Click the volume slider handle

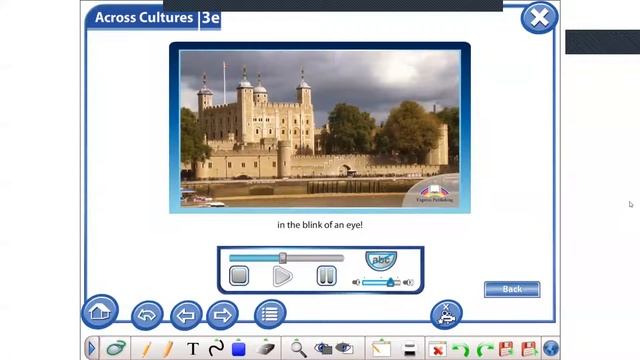tap(391, 282)
